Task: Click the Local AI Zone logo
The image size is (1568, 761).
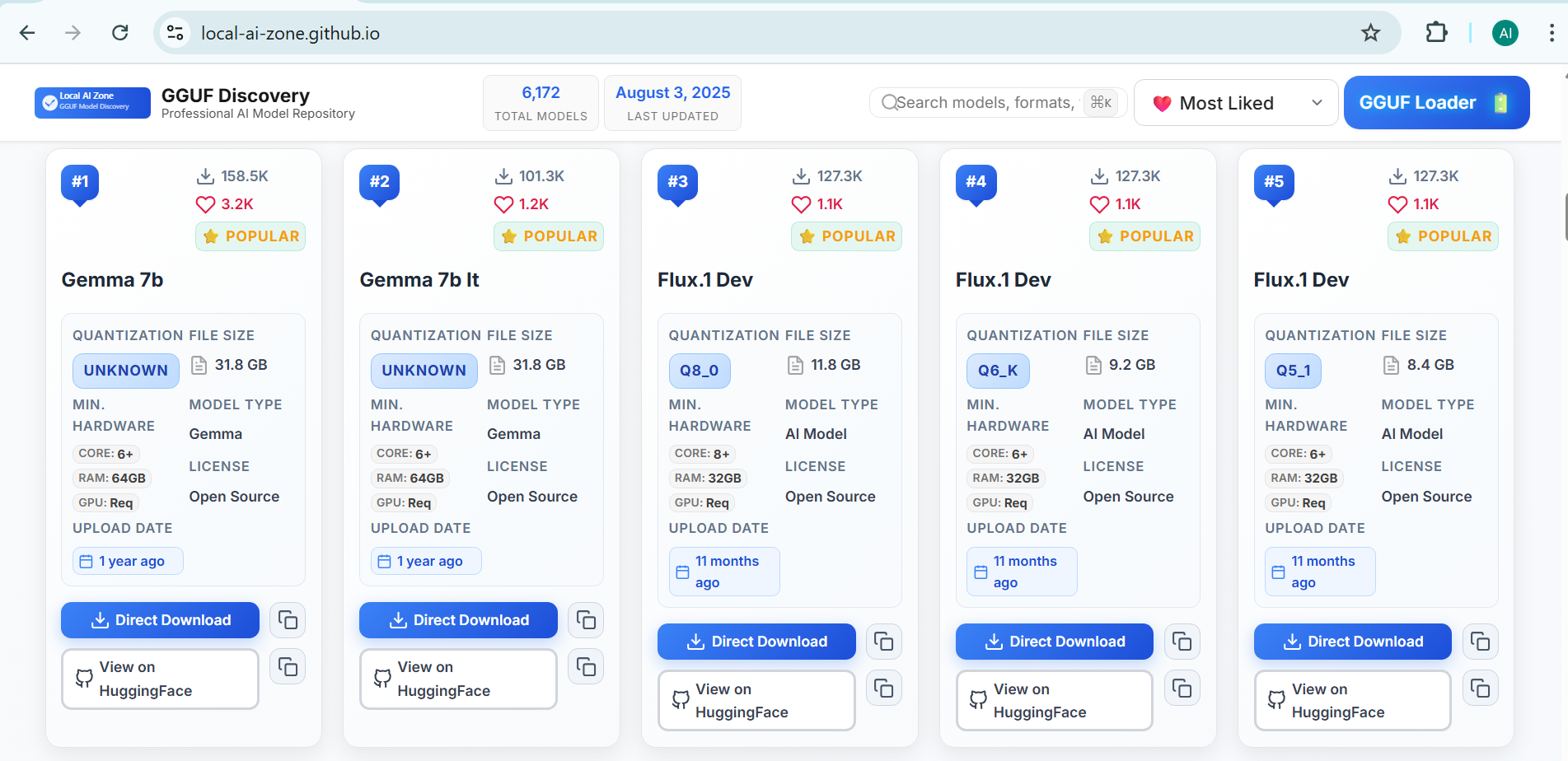Action: point(92,103)
